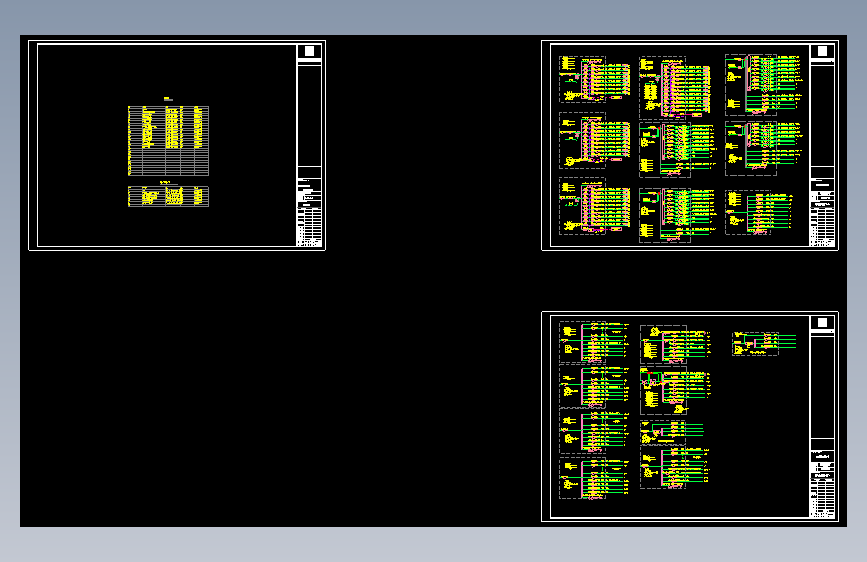The image size is (867, 562).
Task: Click the large yellow equipment table
Action: pyautogui.click(x=168, y=140)
